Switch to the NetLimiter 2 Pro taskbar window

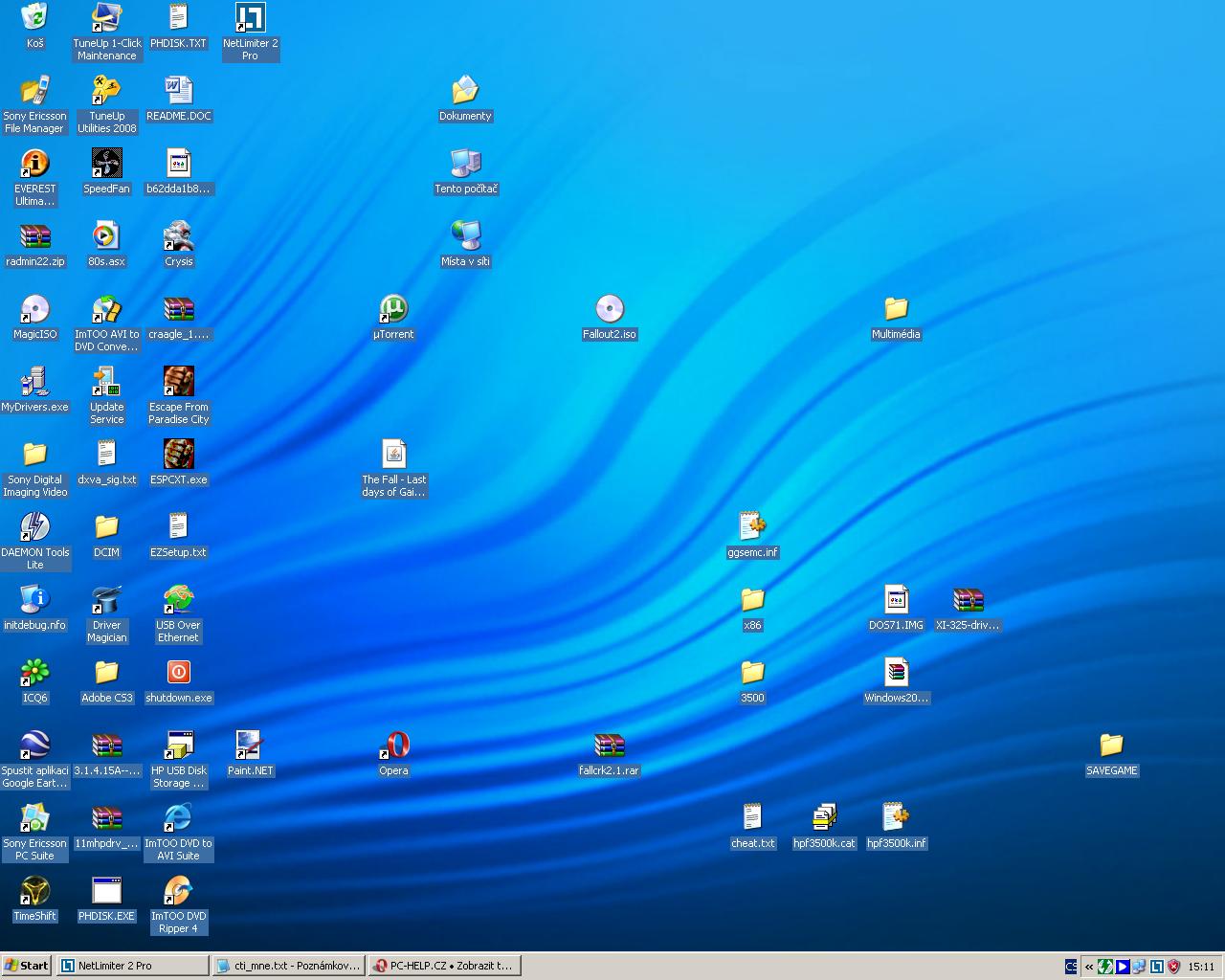click(132, 966)
